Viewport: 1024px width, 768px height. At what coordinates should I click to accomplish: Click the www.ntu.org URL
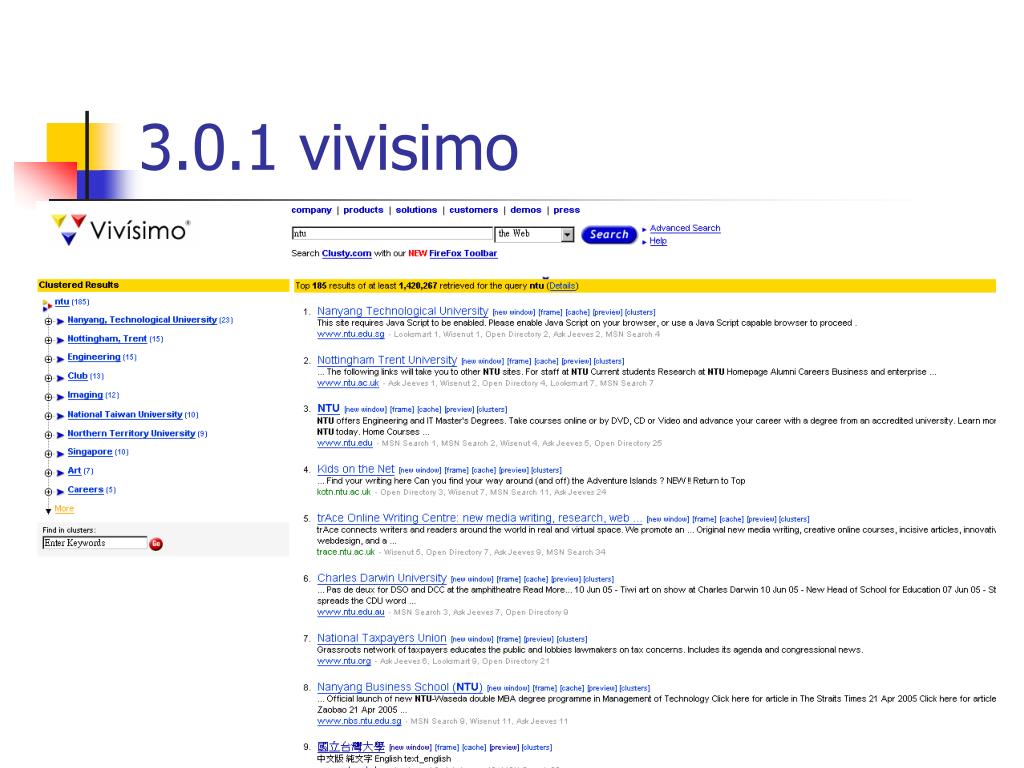(344, 662)
